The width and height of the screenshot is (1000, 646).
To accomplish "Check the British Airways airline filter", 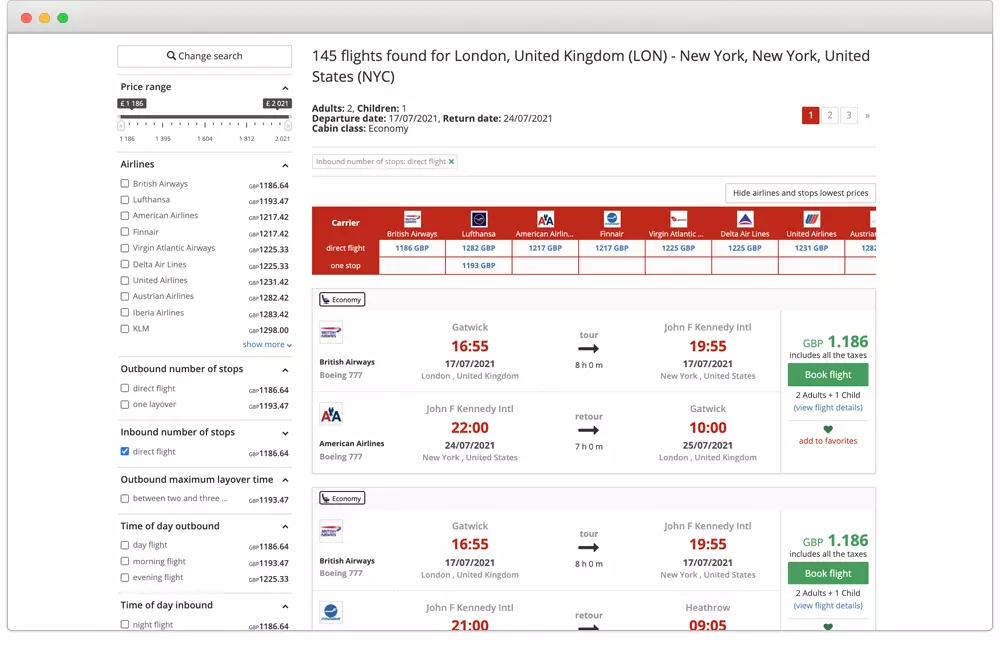I will [124, 184].
